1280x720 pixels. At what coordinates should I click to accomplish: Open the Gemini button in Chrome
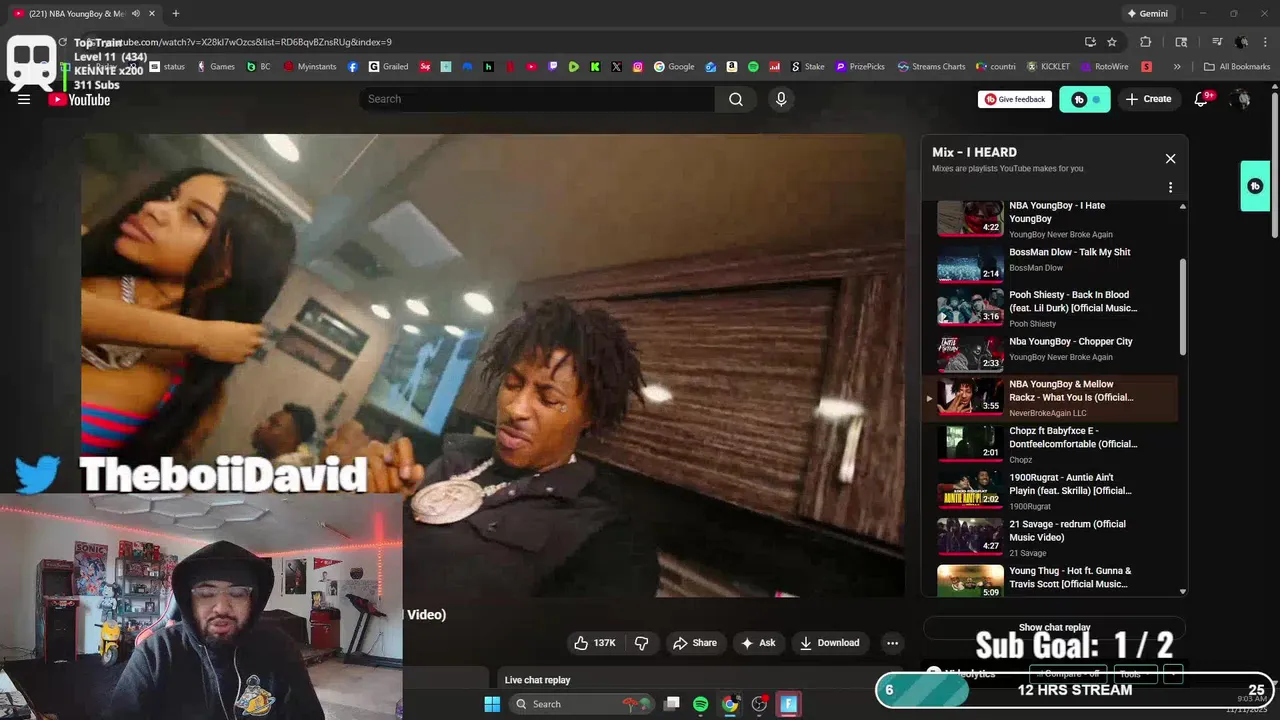(x=1147, y=13)
